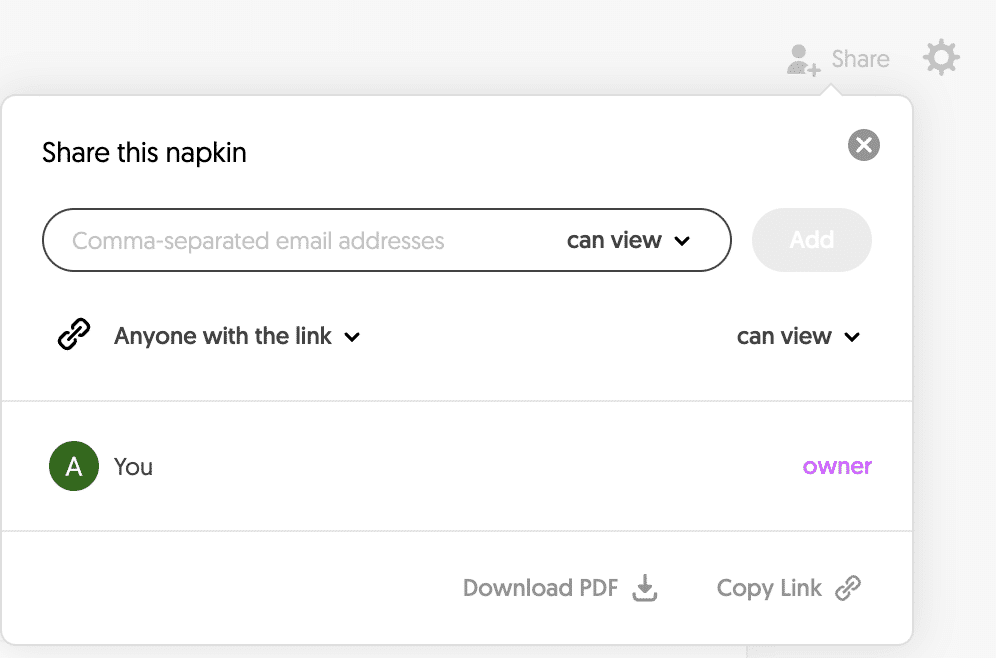The image size is (996, 658).
Task: Select the 'You' member row name
Action: tap(133, 467)
